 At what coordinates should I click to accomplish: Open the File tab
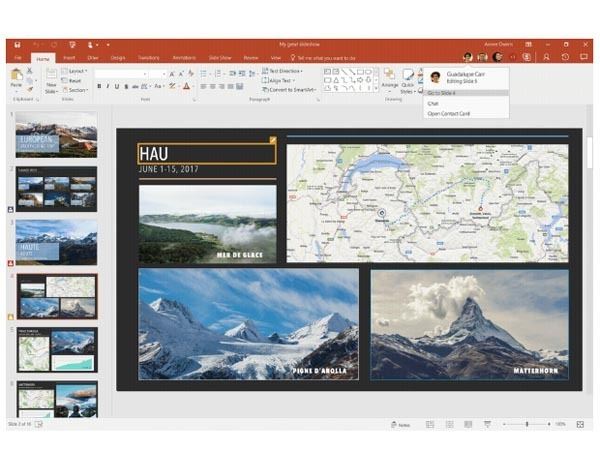18,58
